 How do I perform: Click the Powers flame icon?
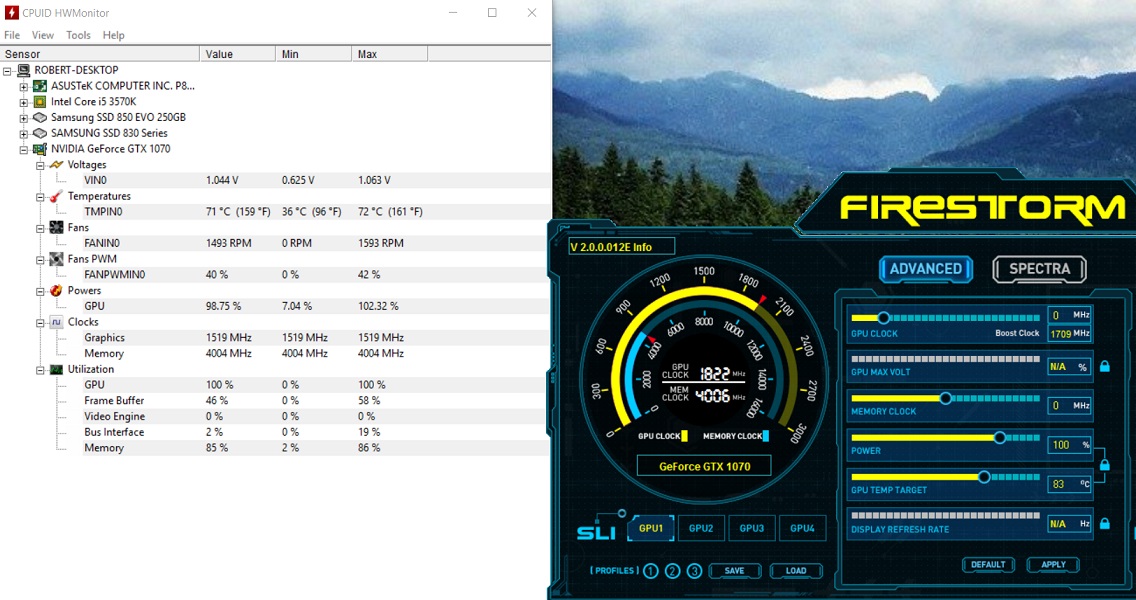[x=57, y=291]
